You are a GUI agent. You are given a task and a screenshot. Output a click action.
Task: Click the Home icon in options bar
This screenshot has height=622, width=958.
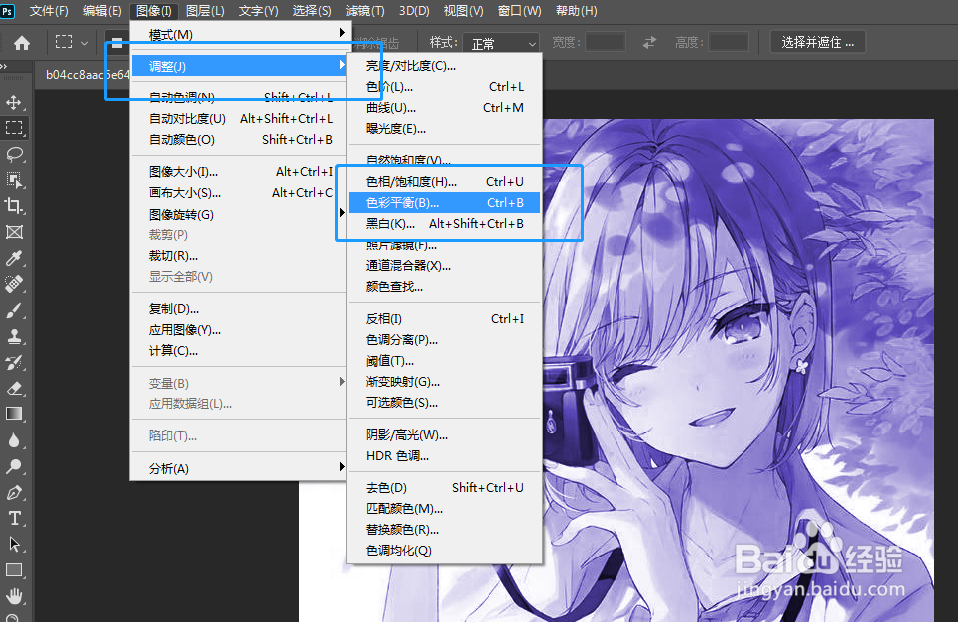click(22, 43)
